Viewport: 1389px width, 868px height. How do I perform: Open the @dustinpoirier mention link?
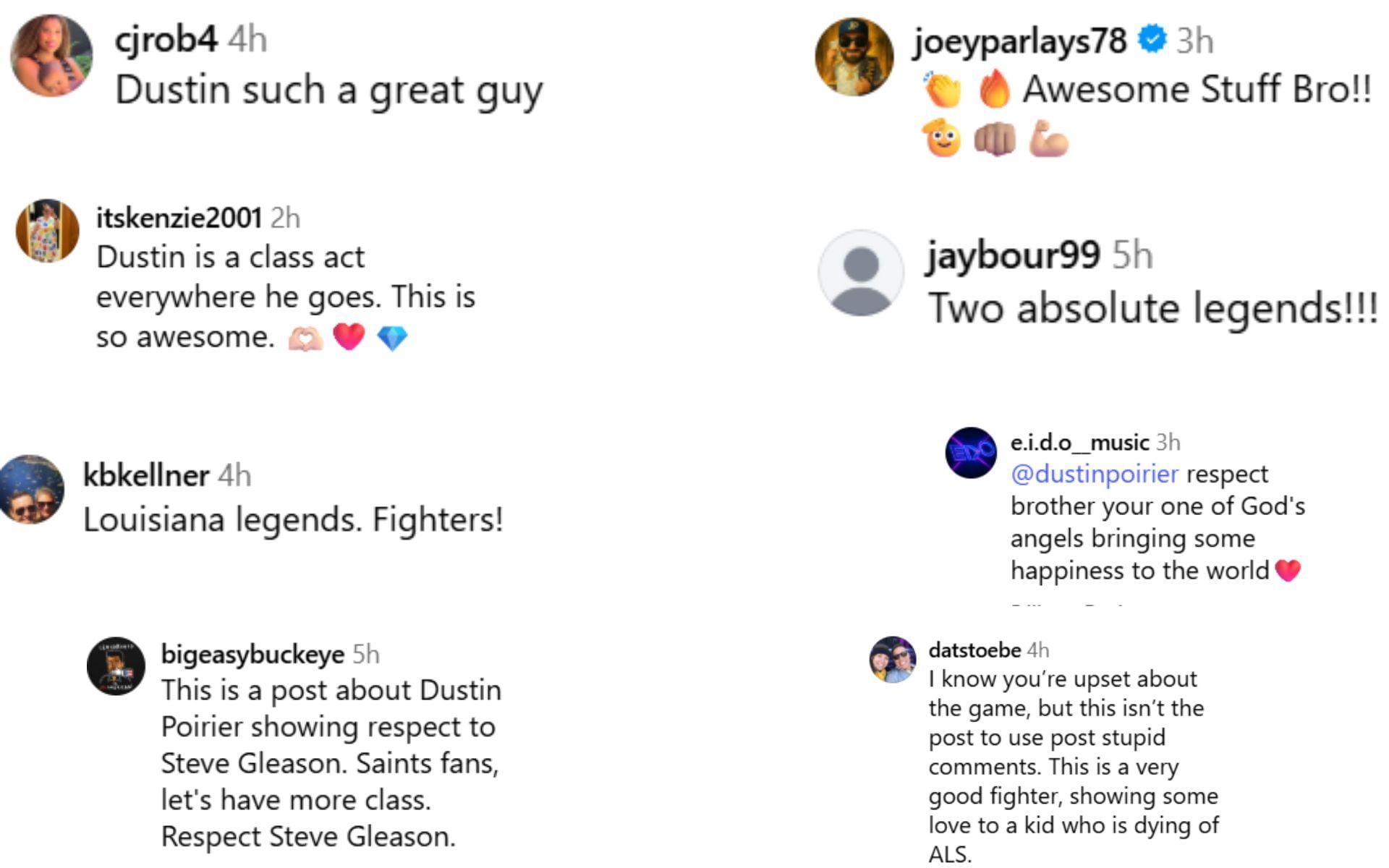pos(1095,474)
